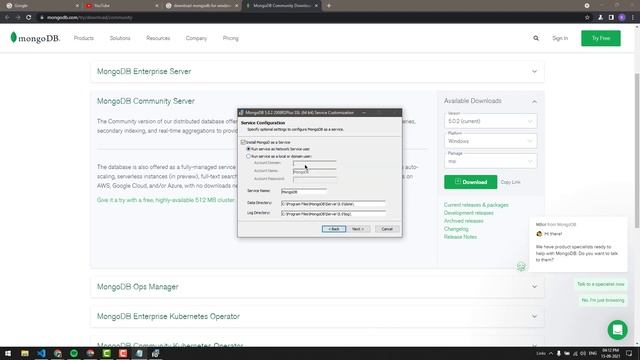Click the Log Directory input field
This screenshot has width=640, height=360.
coord(333,213)
